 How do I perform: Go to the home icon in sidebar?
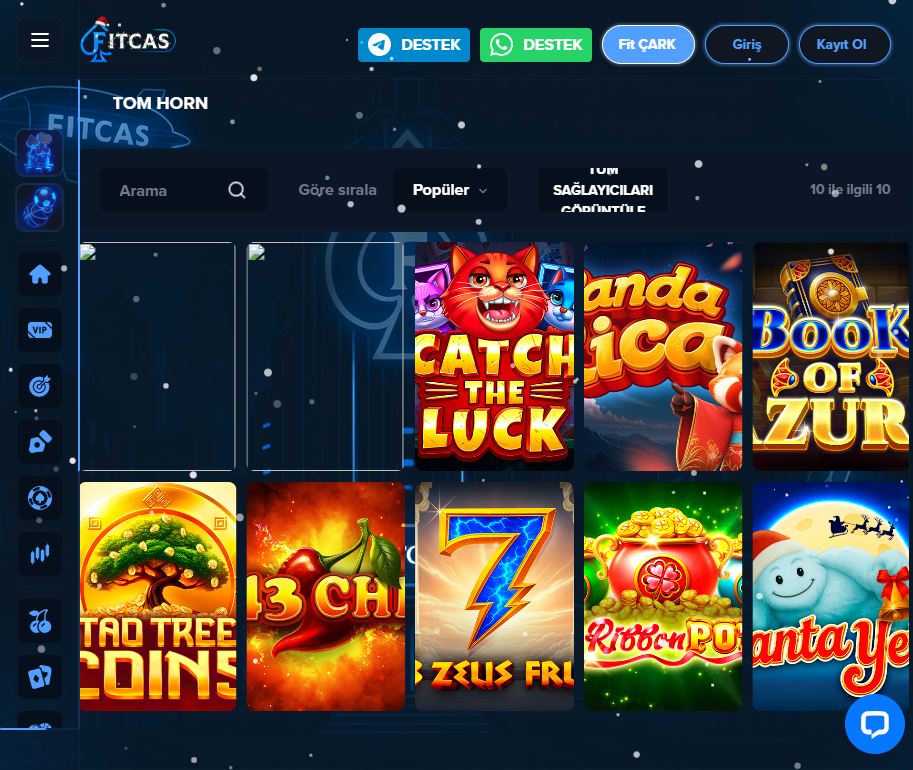coord(40,274)
